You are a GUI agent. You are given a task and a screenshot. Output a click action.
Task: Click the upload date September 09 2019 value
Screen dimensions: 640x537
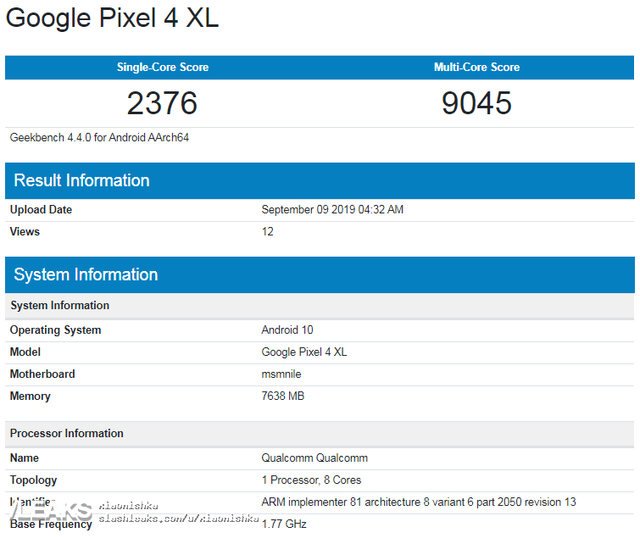(x=332, y=210)
